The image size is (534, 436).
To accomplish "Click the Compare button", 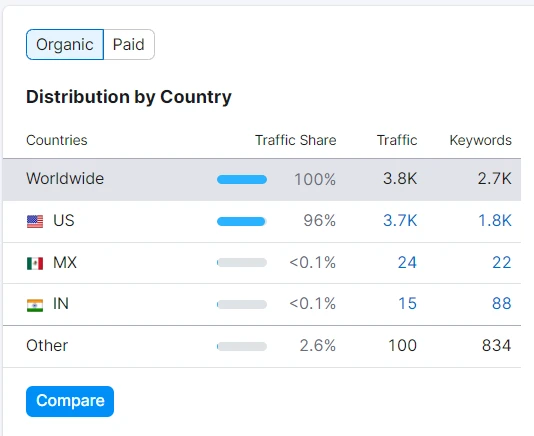I will coord(70,401).
